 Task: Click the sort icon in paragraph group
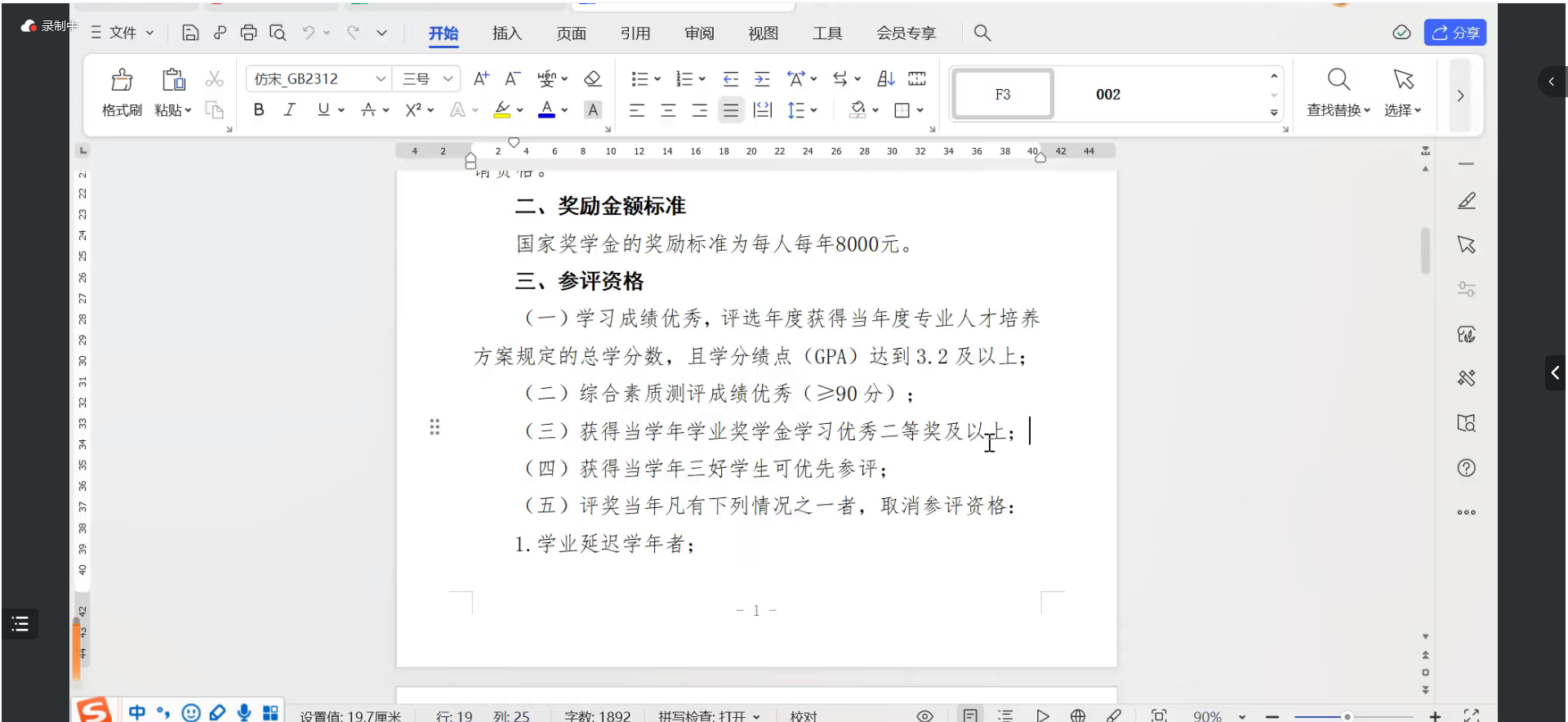tap(885, 79)
